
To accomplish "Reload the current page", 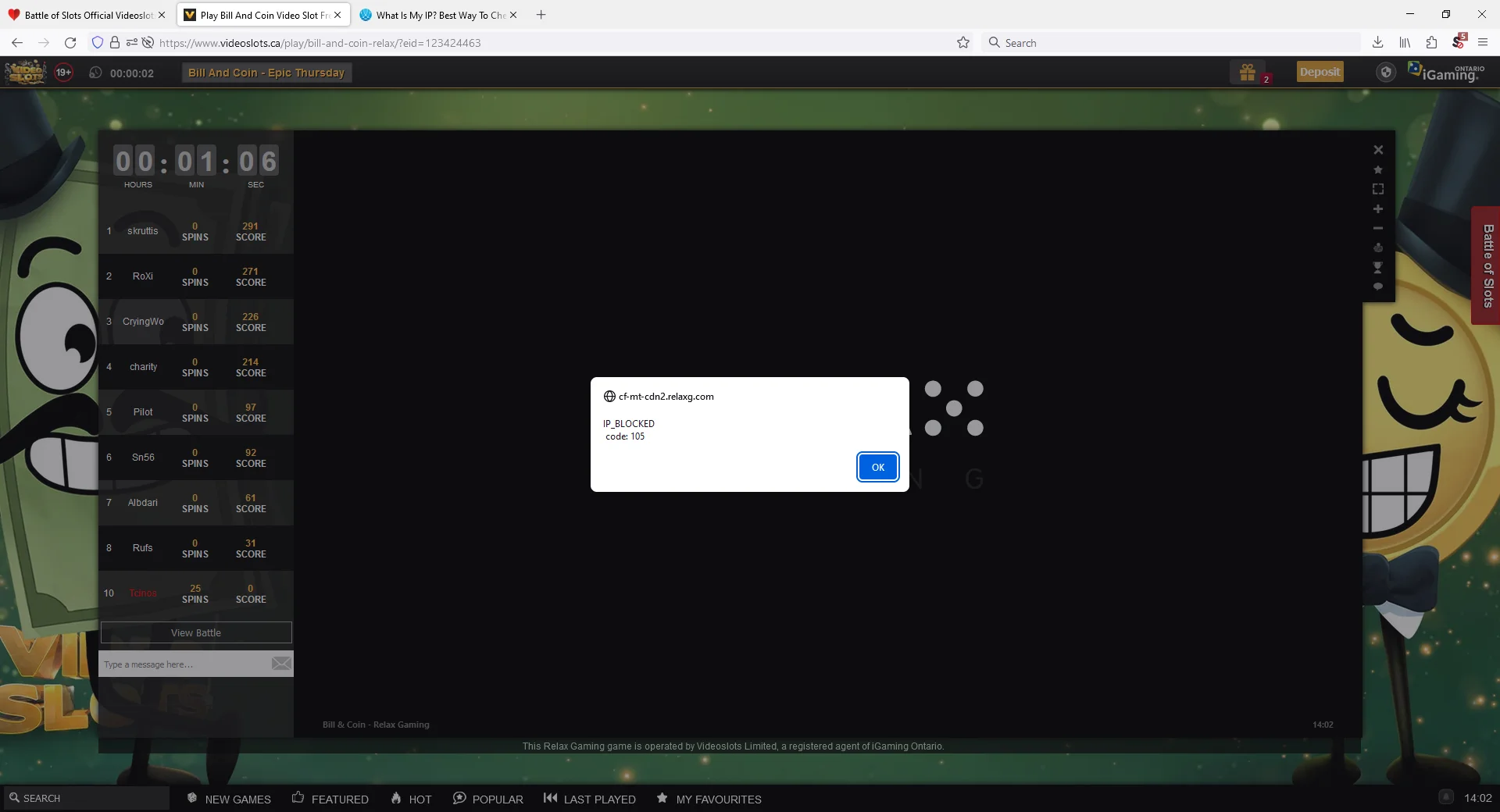I will pos(70,43).
